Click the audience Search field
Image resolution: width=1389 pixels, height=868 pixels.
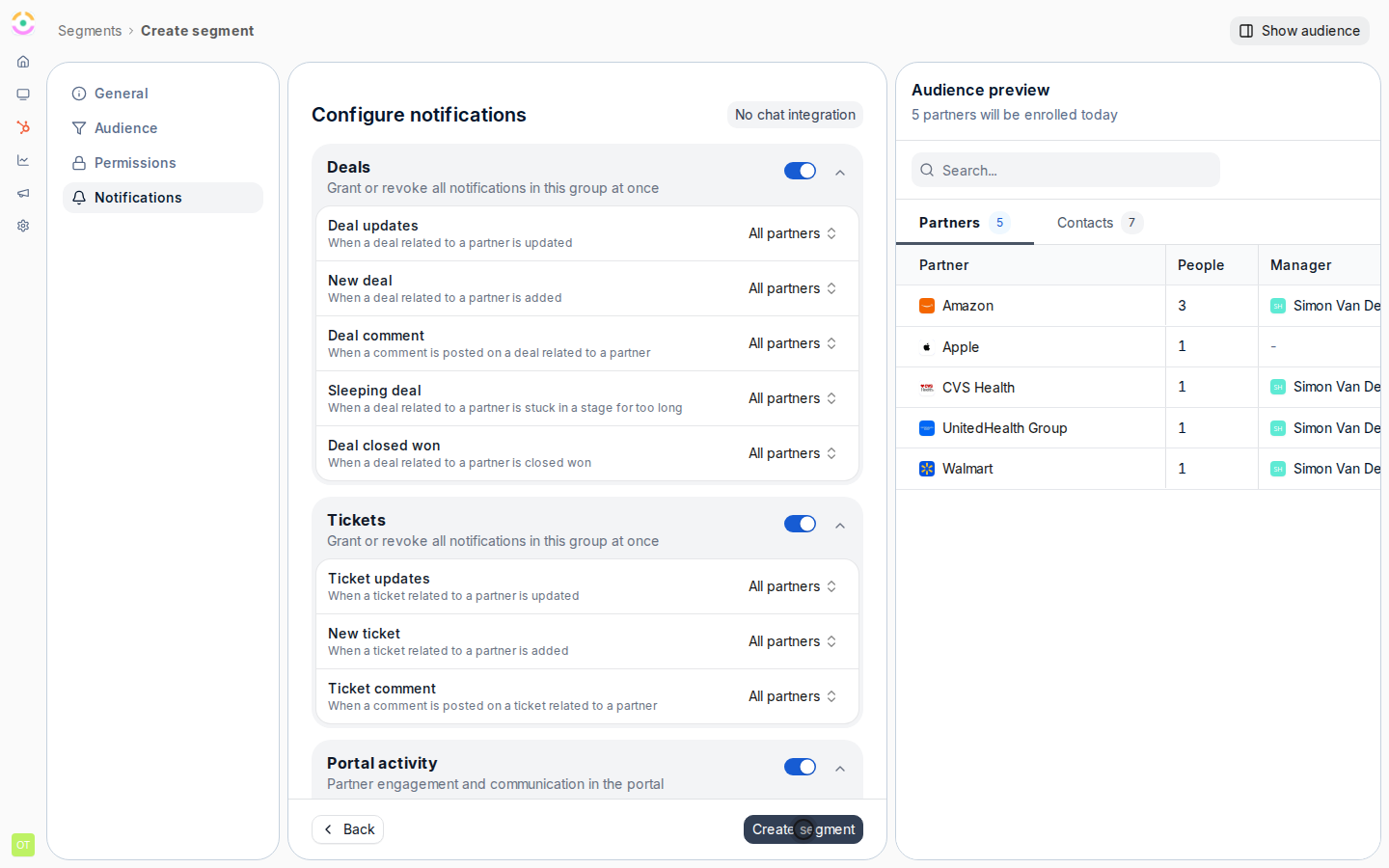point(1066,170)
